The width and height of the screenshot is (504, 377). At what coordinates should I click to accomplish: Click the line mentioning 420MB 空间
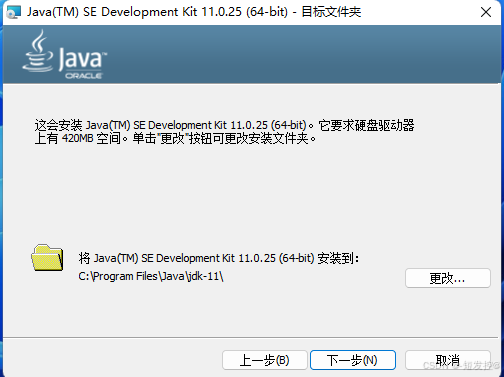coord(176,138)
